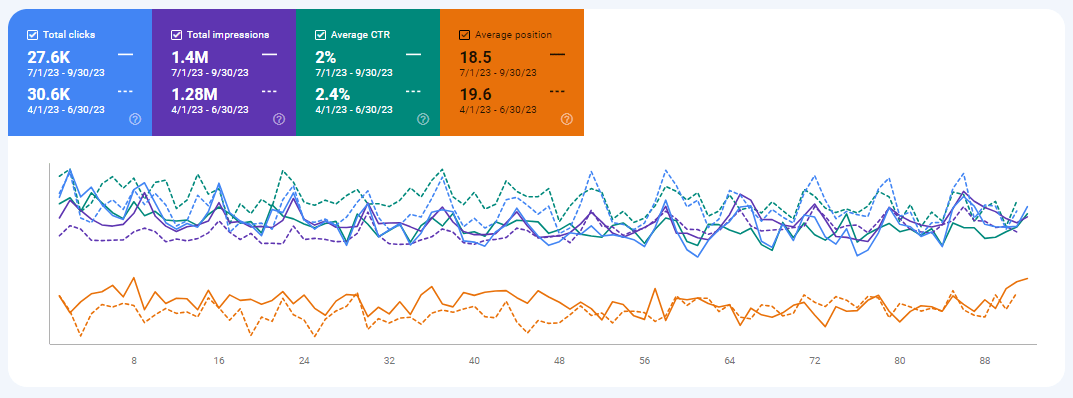Click the solid line legend beside 2%

click(413, 53)
